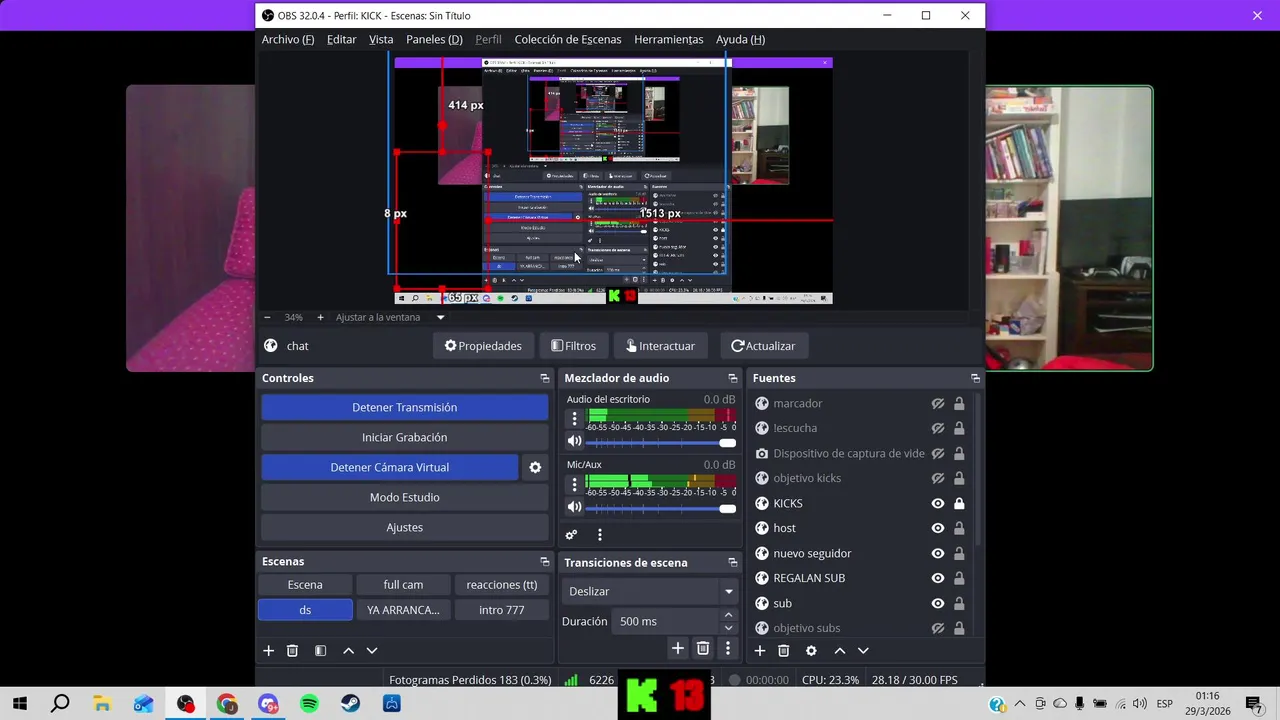Zoom out the preview with minus button
The width and height of the screenshot is (1280, 720).
(267, 317)
